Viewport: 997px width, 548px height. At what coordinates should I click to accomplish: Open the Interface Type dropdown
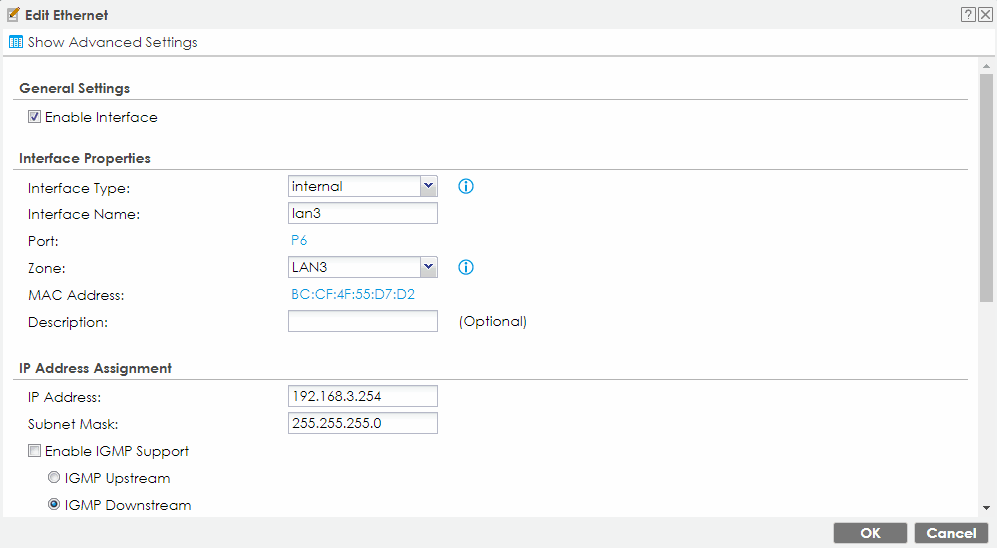click(362, 186)
